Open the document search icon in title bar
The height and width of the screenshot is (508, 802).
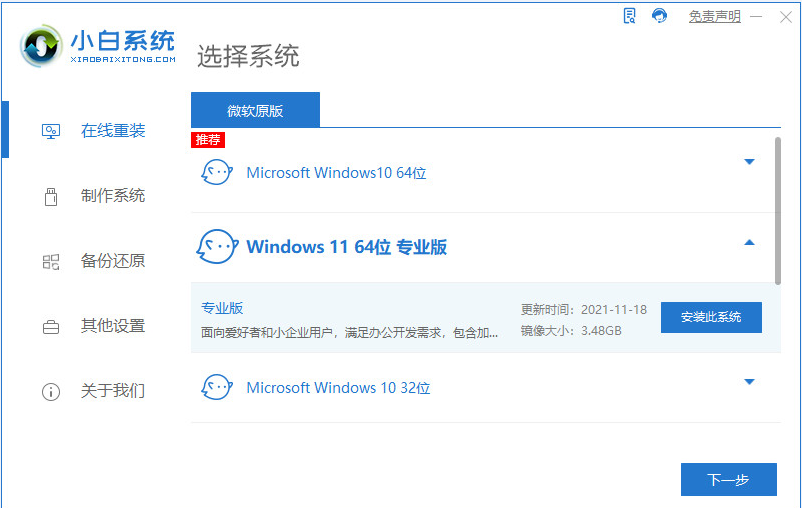(630, 16)
